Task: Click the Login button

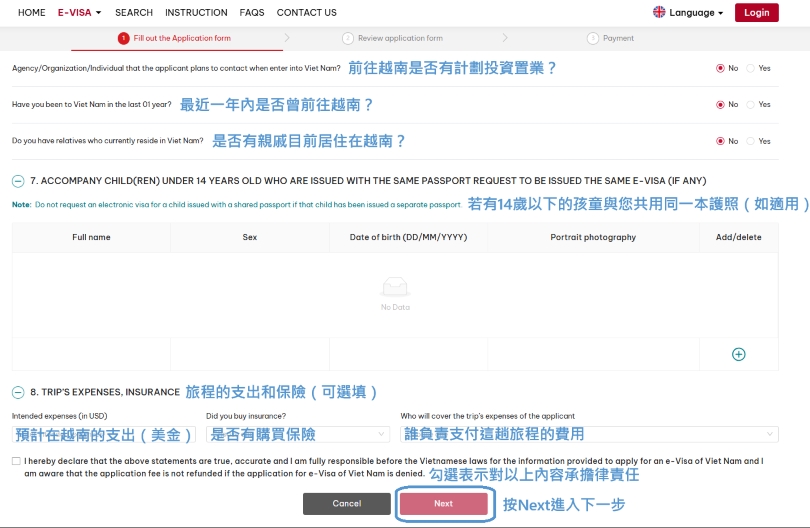Action: click(x=756, y=12)
